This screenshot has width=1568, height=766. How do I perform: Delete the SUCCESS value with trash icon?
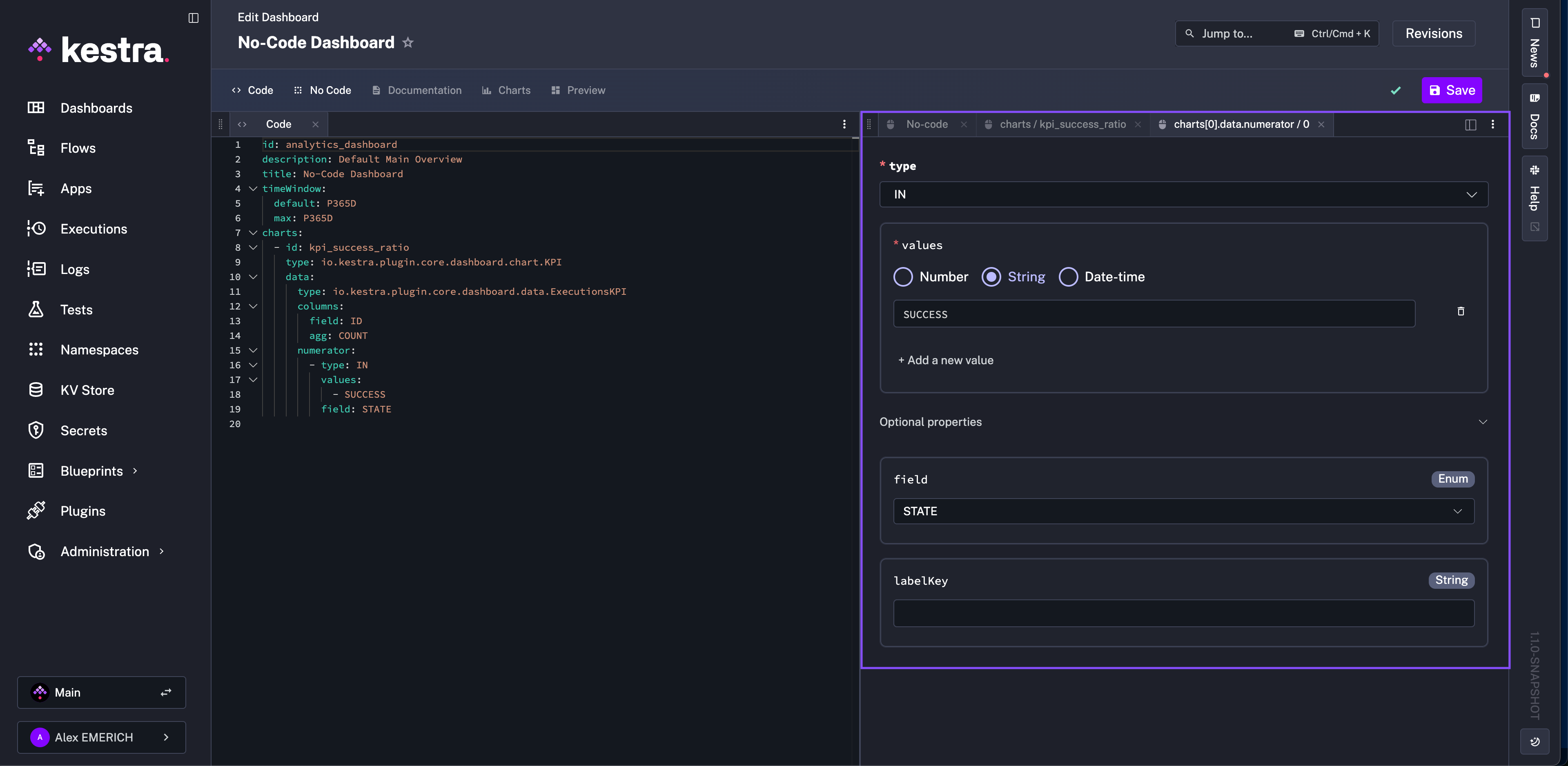pos(1460,312)
